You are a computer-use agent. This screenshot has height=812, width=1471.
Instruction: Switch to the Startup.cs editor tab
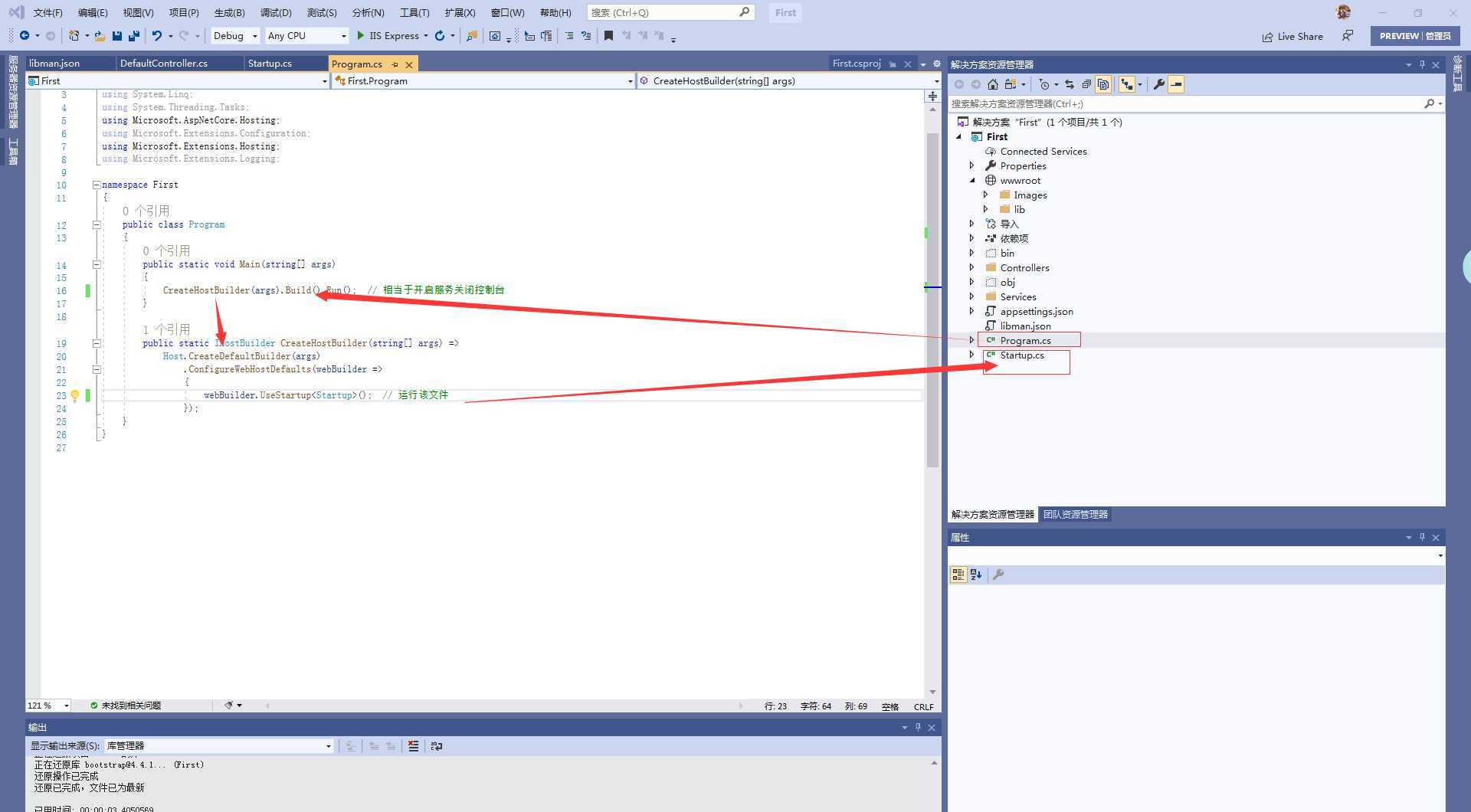[270, 64]
